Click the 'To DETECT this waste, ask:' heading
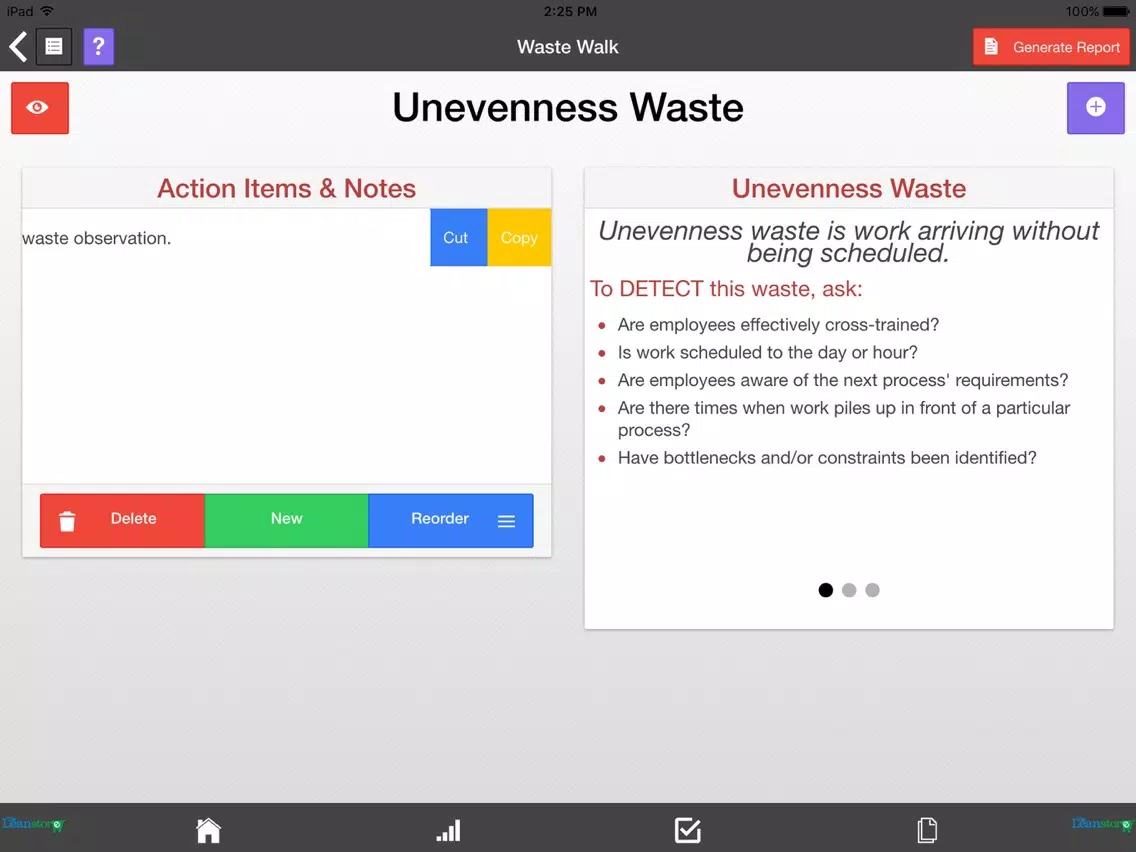The height and width of the screenshot is (852, 1136). [726, 289]
